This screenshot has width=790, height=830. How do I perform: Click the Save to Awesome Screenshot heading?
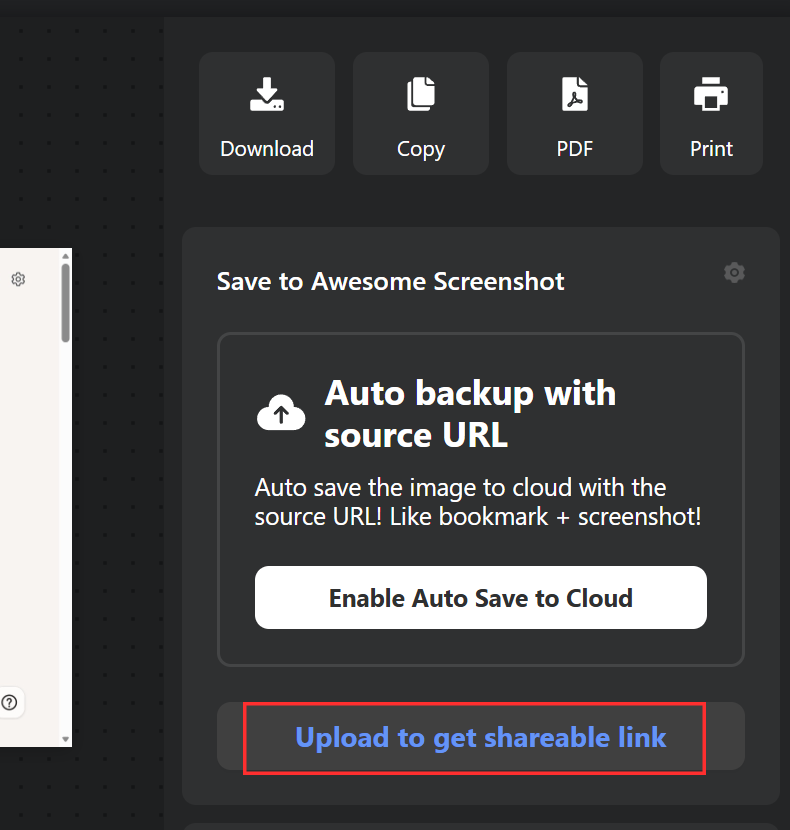tap(390, 282)
